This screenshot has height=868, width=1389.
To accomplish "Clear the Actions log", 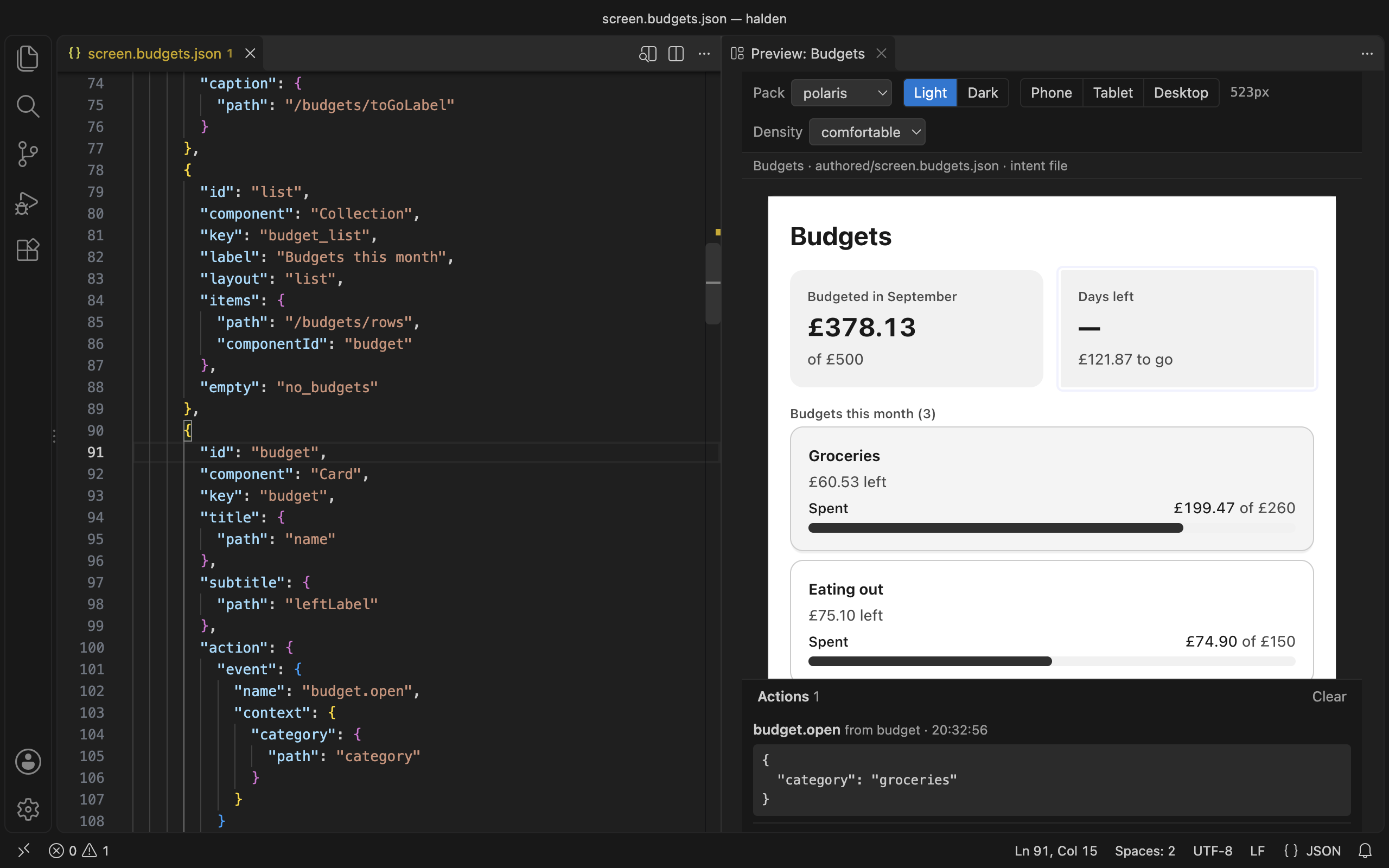I will pyautogui.click(x=1329, y=697).
